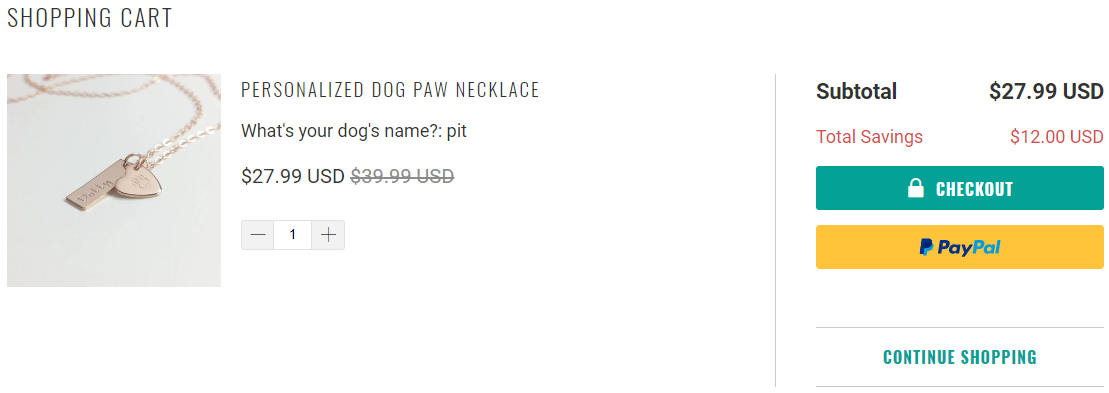Image resolution: width=1109 pixels, height=393 pixels.
Task: Click the $12.00 USD savings amount
Action: tap(1057, 136)
